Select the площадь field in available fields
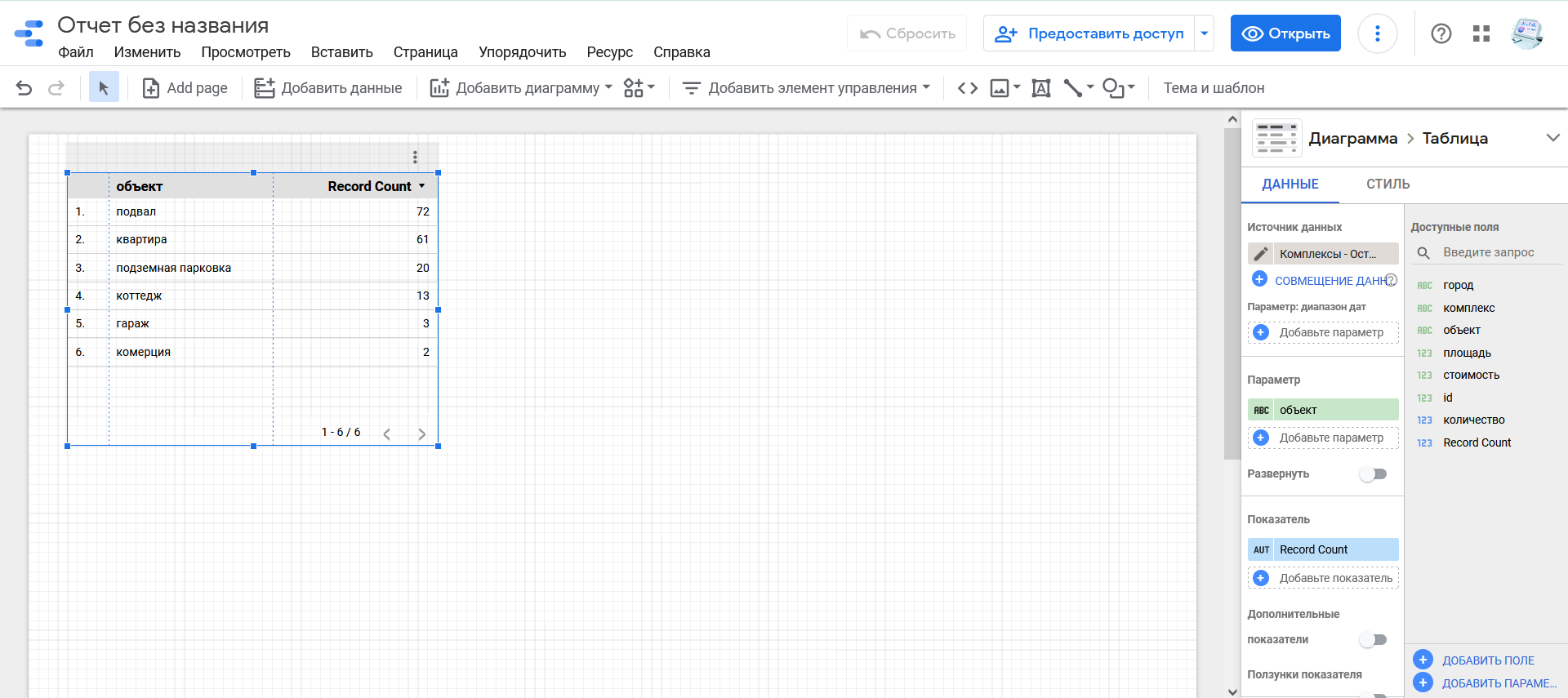1568x698 pixels. pos(1467,353)
